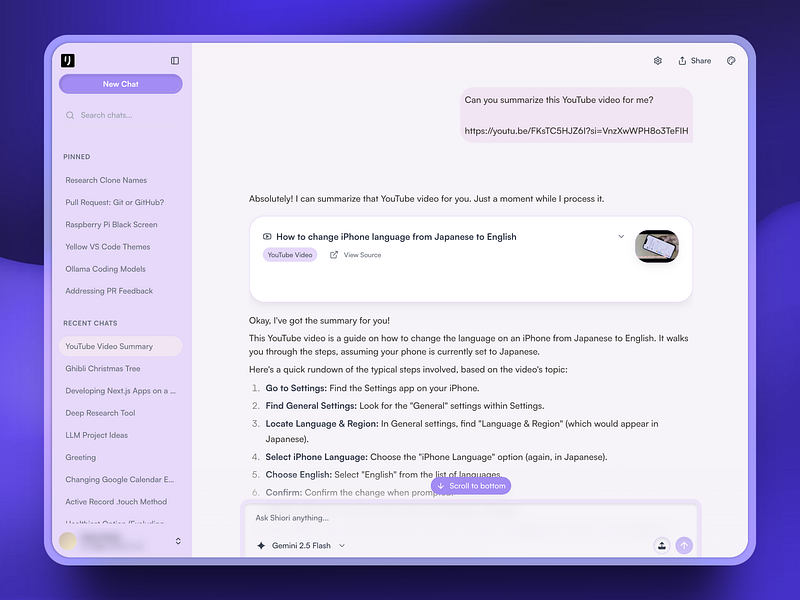Open pinned chat Research Clone Names
This screenshot has height=600, width=800.
(106, 180)
